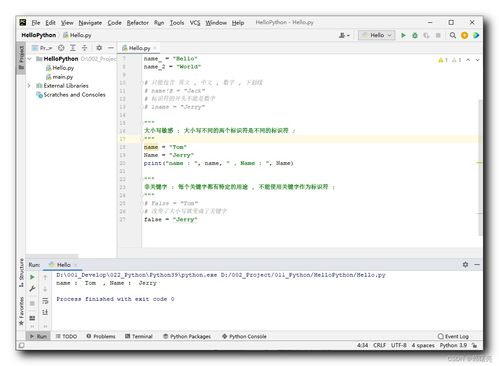Hide the Run panel with minus icon

(477, 264)
